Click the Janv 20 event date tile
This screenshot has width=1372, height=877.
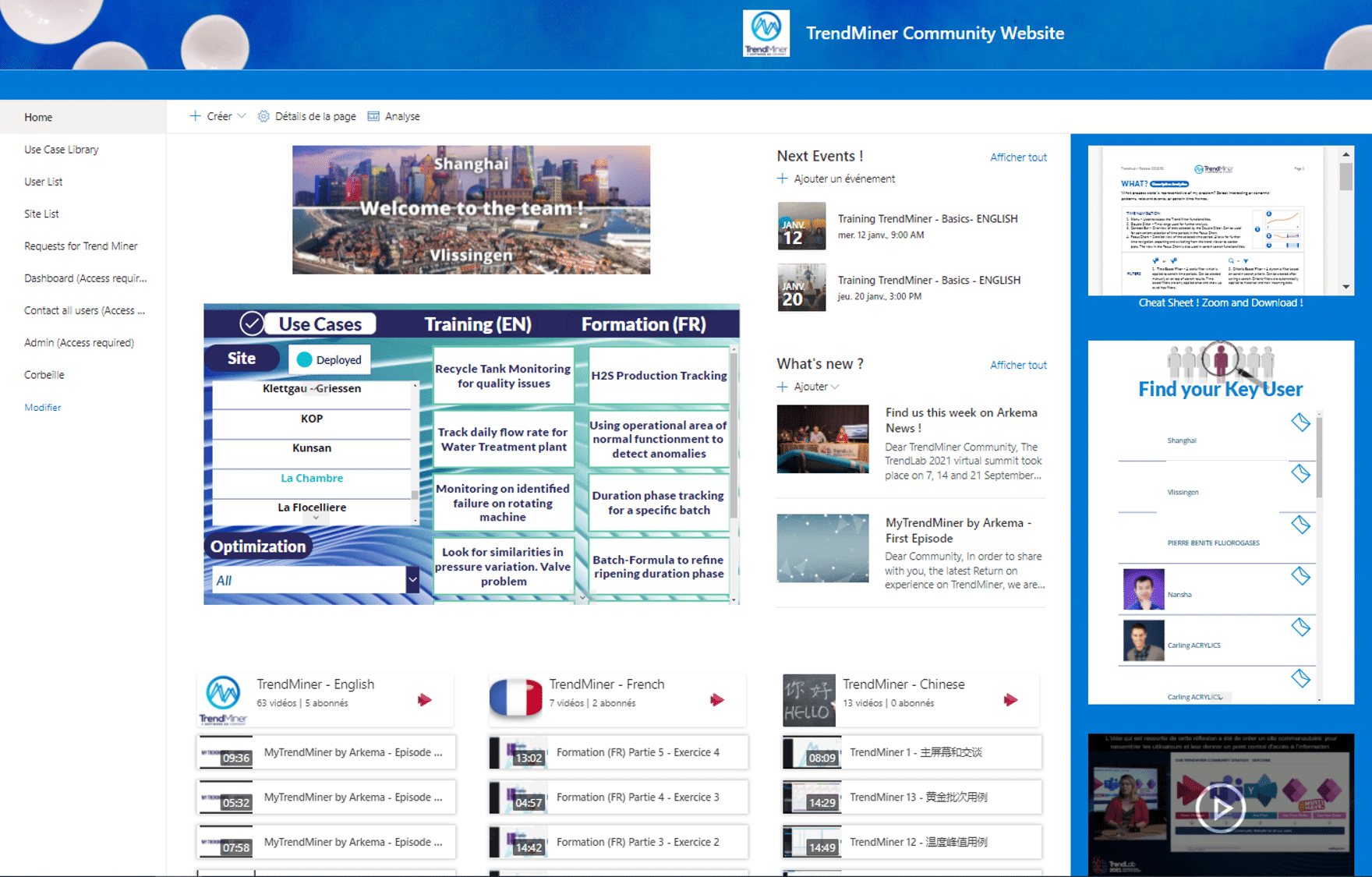click(x=801, y=288)
